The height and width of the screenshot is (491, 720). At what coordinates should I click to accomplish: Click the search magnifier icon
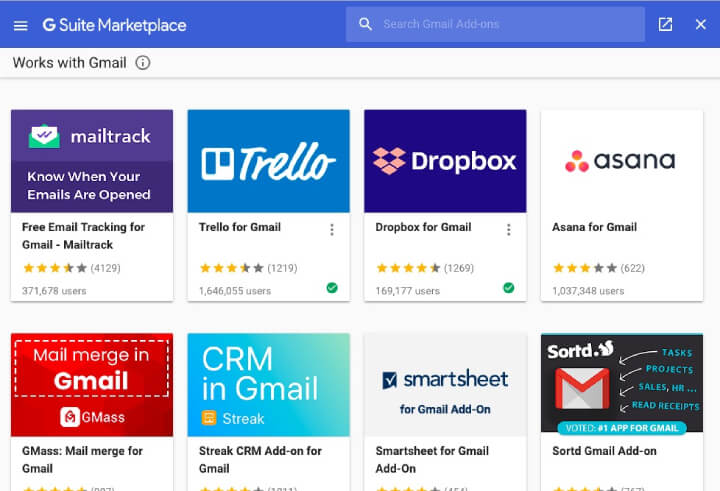[x=365, y=24]
